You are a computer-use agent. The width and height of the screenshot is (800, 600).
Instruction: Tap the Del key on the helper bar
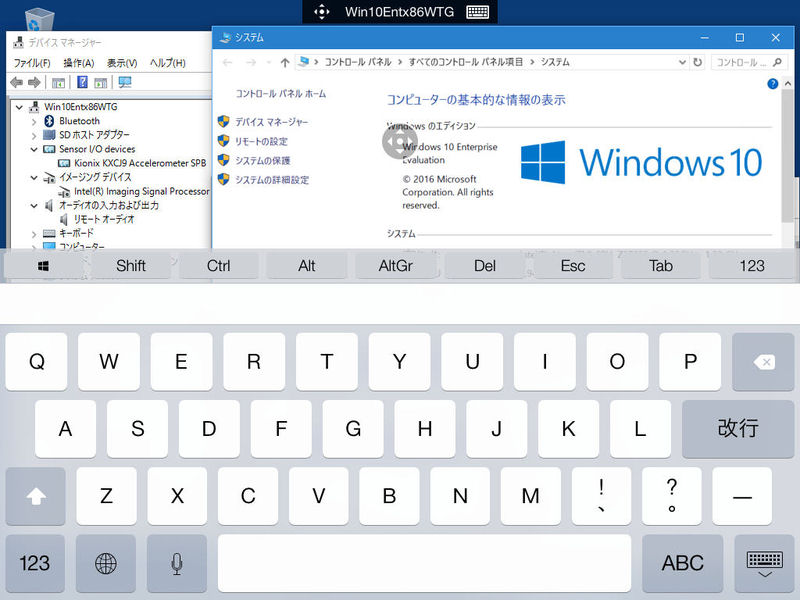coord(485,266)
